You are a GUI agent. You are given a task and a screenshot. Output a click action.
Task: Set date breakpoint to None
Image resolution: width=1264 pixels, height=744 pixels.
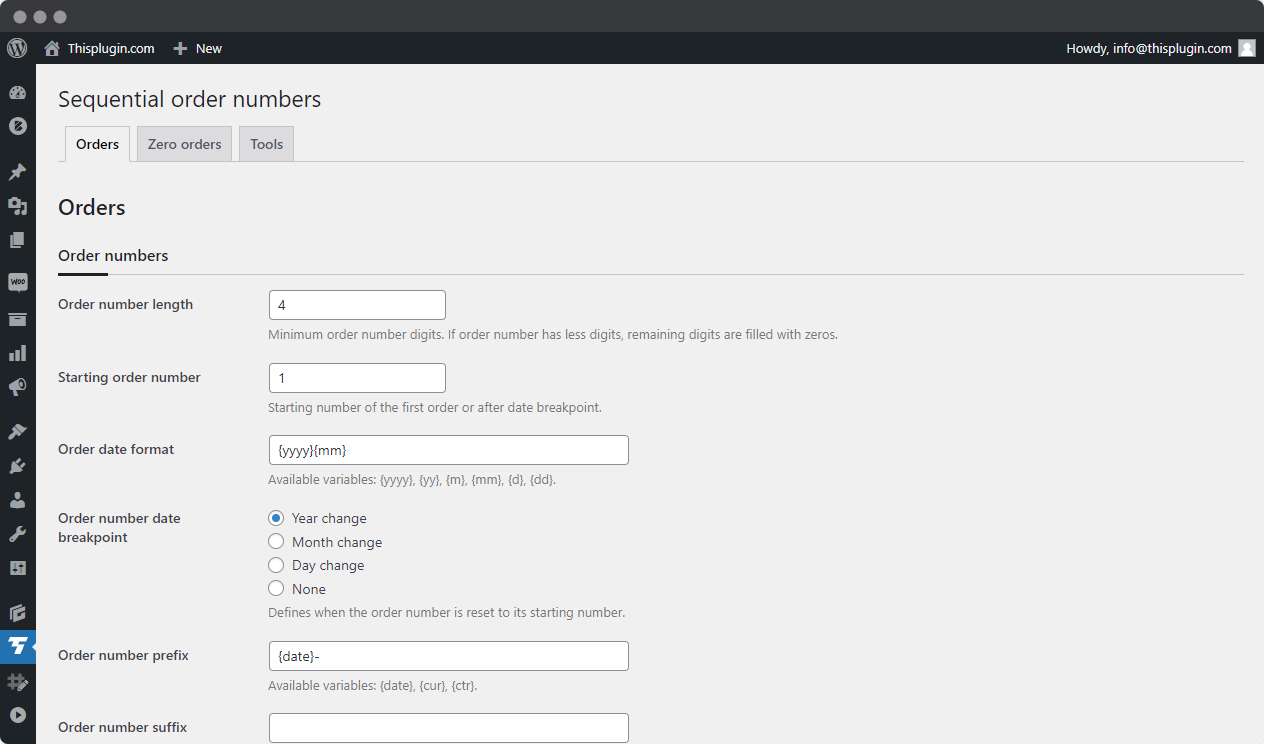(276, 589)
